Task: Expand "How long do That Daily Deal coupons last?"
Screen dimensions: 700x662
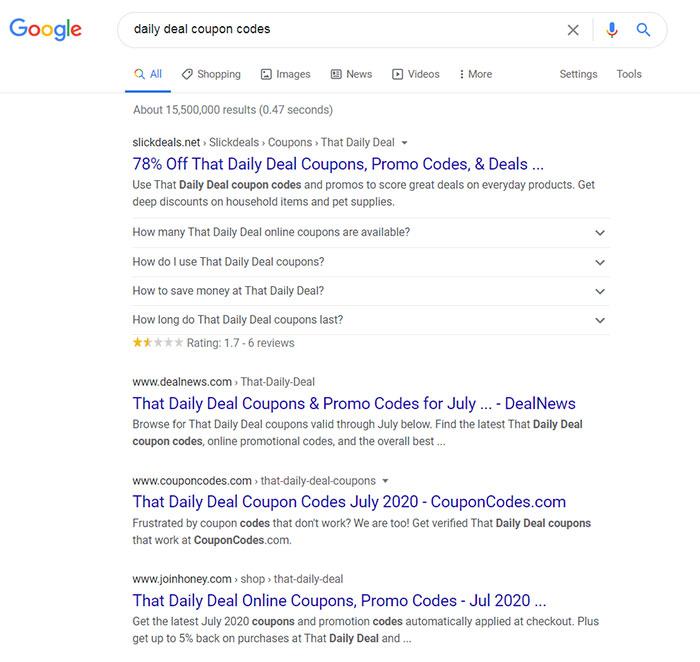Action: click(371, 320)
